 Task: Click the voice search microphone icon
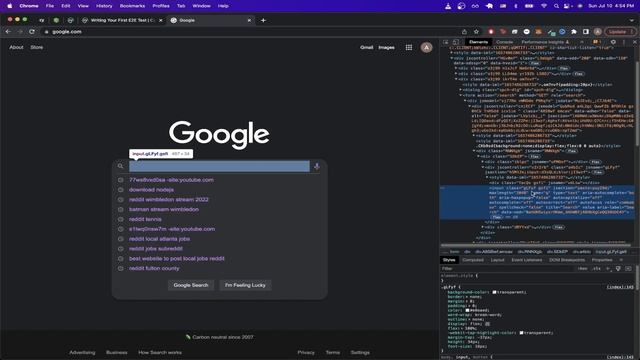[317, 166]
